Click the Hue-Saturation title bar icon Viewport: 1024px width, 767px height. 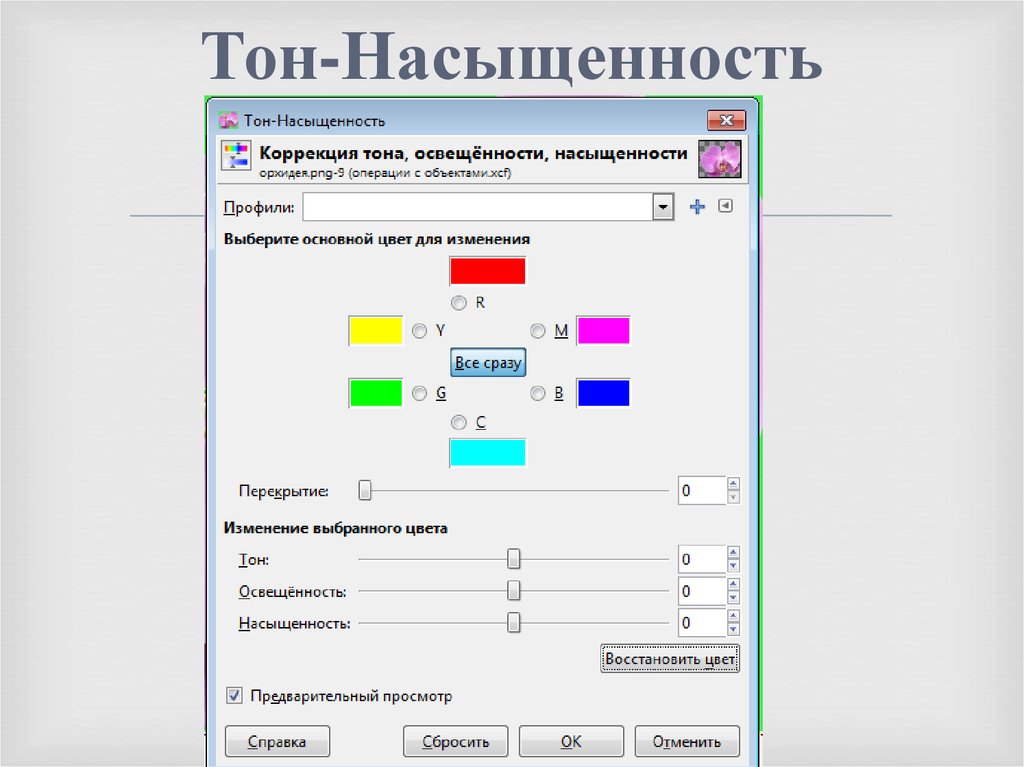click(228, 119)
